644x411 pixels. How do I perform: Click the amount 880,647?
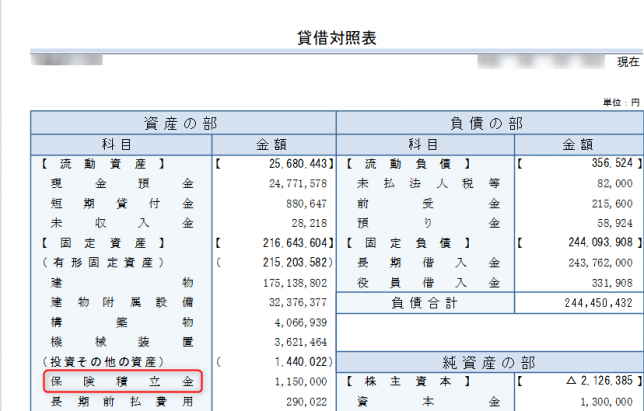(307, 204)
